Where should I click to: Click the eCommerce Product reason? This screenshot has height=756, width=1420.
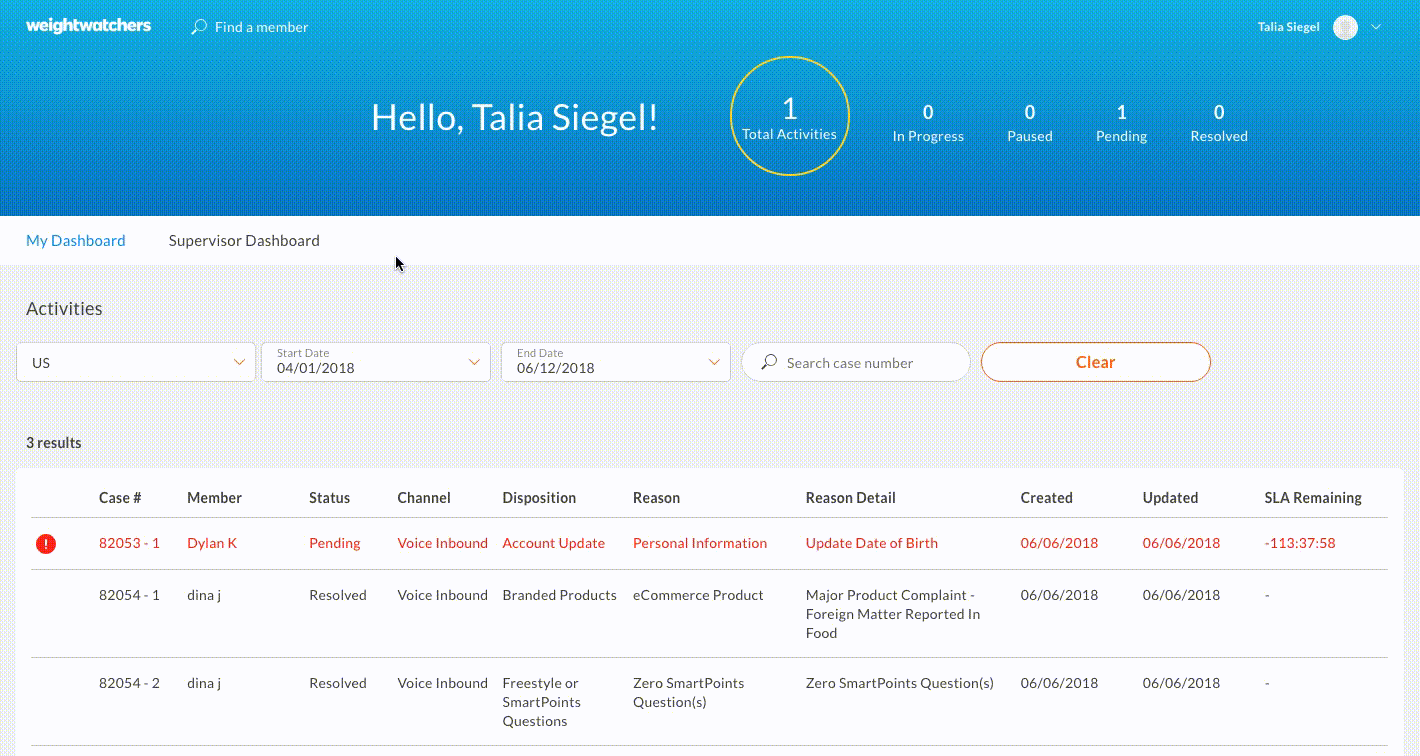698,595
